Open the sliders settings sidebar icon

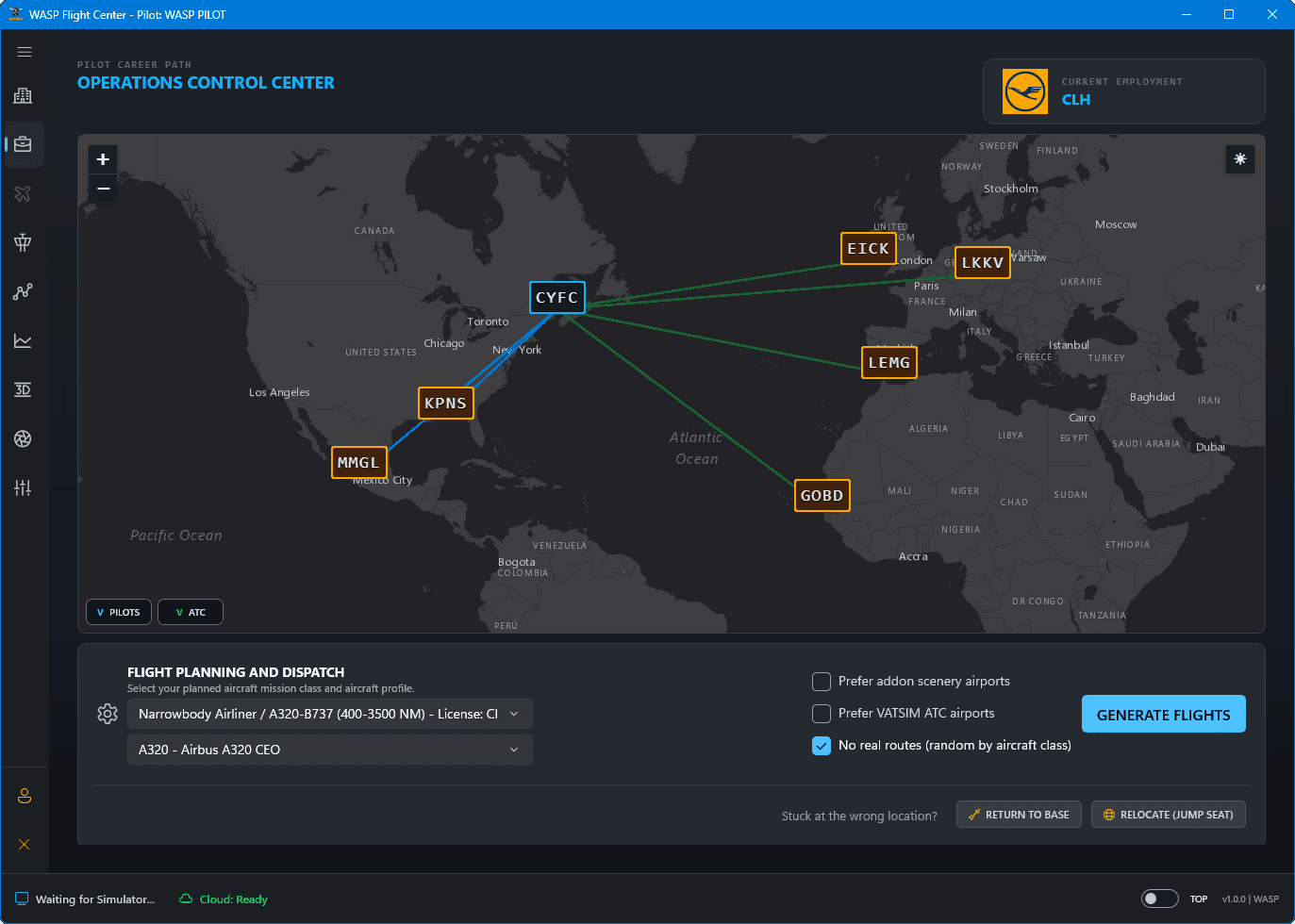coord(24,487)
